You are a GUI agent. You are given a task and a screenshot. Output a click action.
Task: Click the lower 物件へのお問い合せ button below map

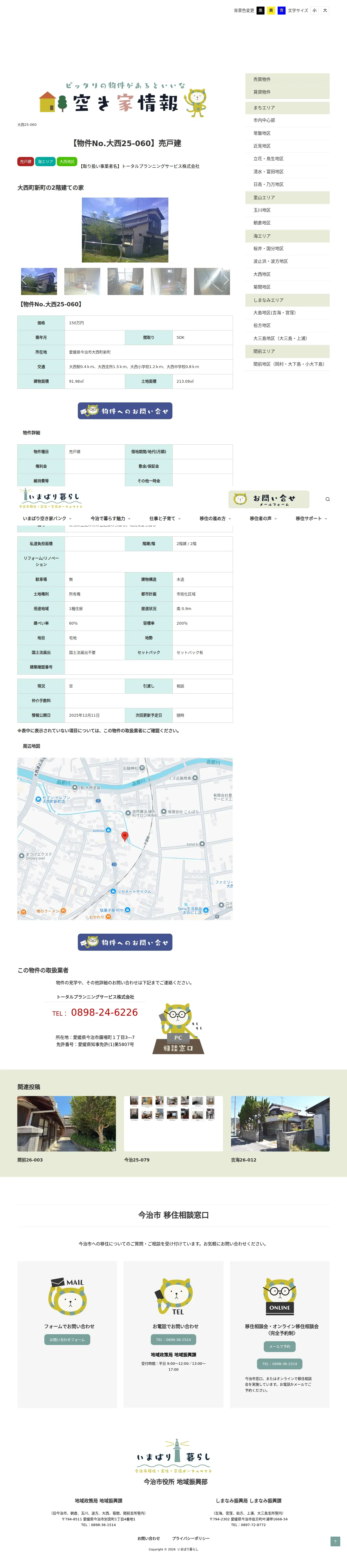[125, 942]
